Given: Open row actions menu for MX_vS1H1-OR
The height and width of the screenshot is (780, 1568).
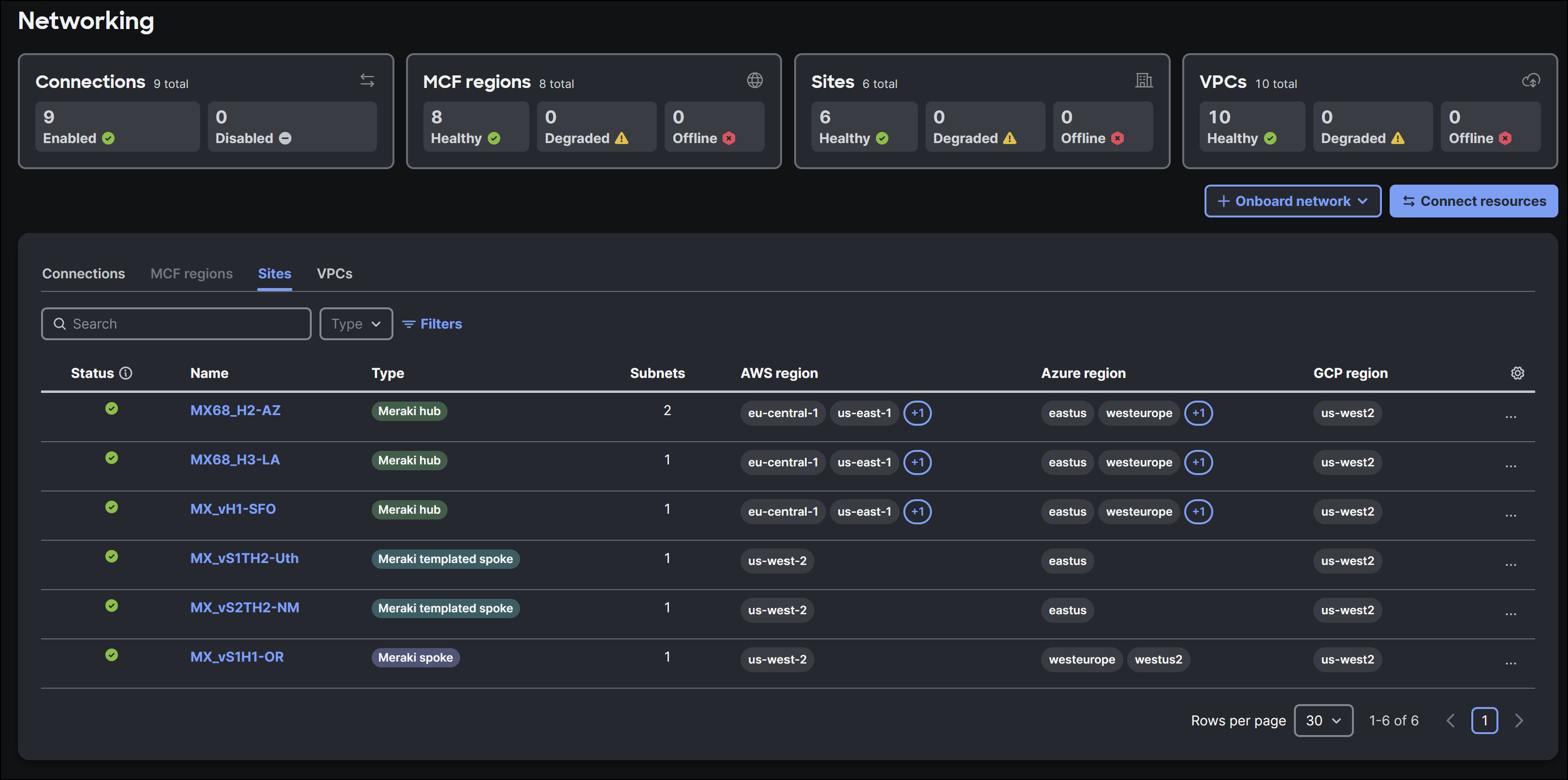Looking at the screenshot, I should click(x=1510, y=663).
